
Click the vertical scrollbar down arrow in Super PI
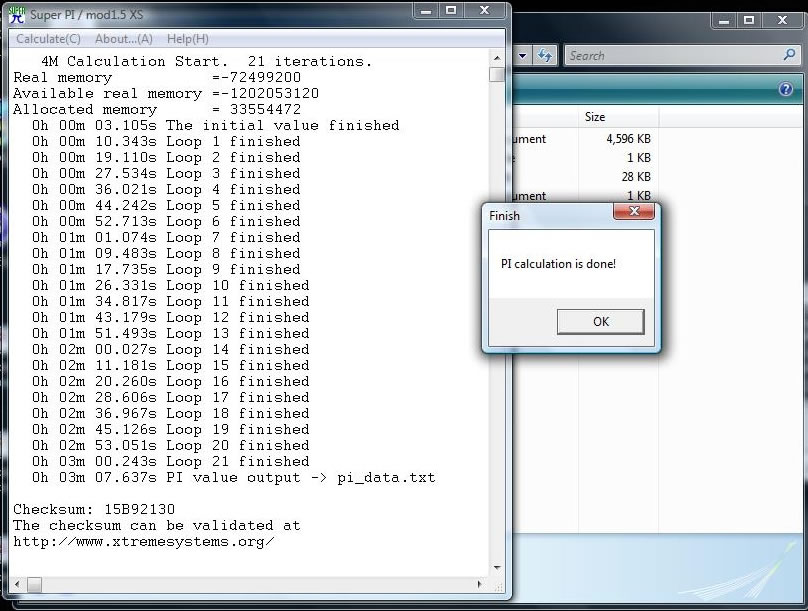[x=497, y=568]
